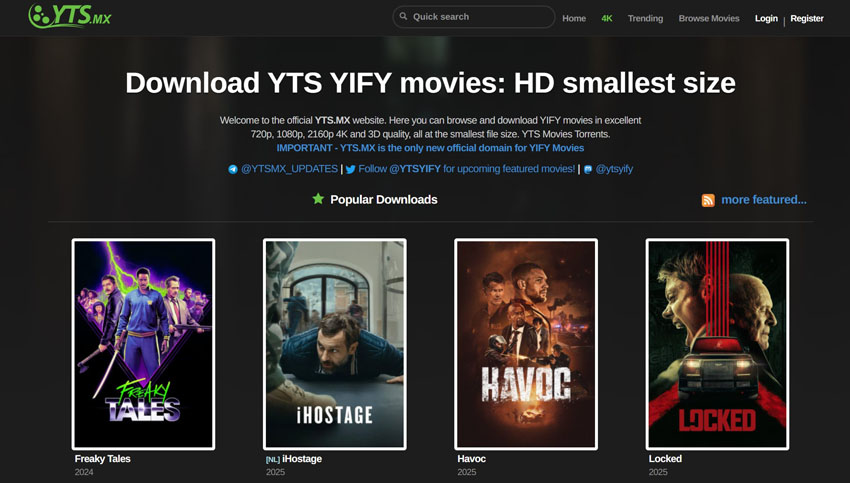Click the [NL] language tag

[273, 459]
